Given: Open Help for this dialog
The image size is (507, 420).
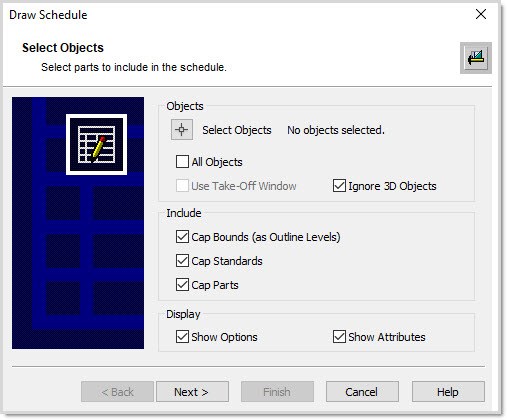Looking at the screenshot, I should pyautogui.click(x=448, y=392).
